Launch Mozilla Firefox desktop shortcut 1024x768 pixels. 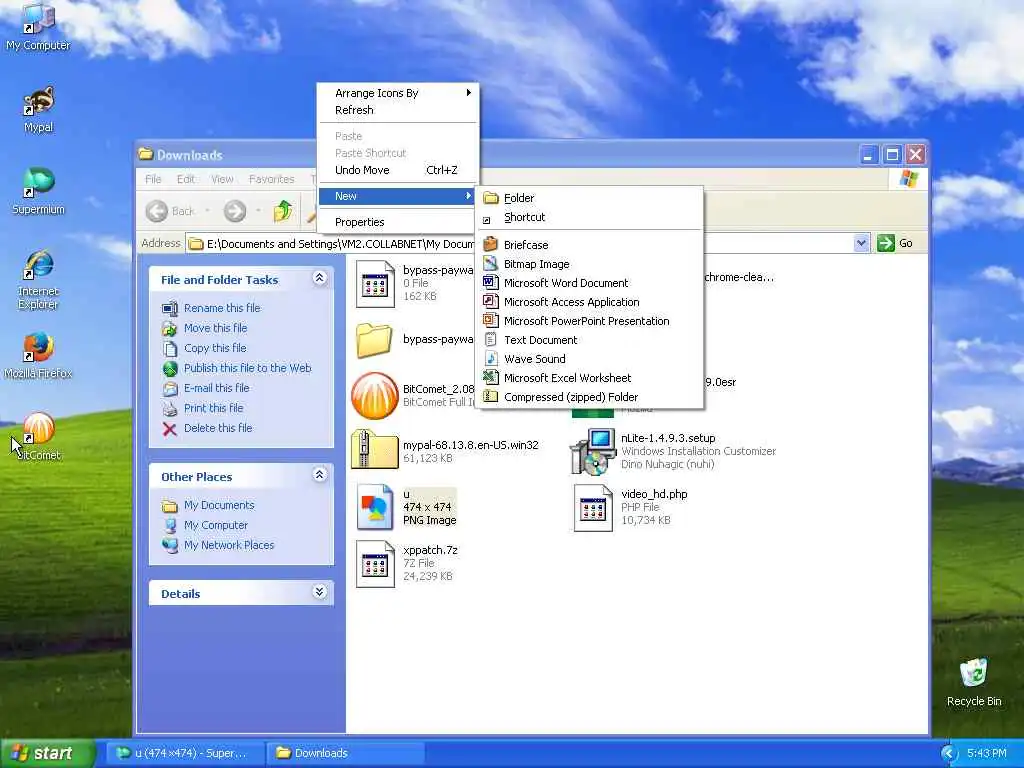(38, 356)
